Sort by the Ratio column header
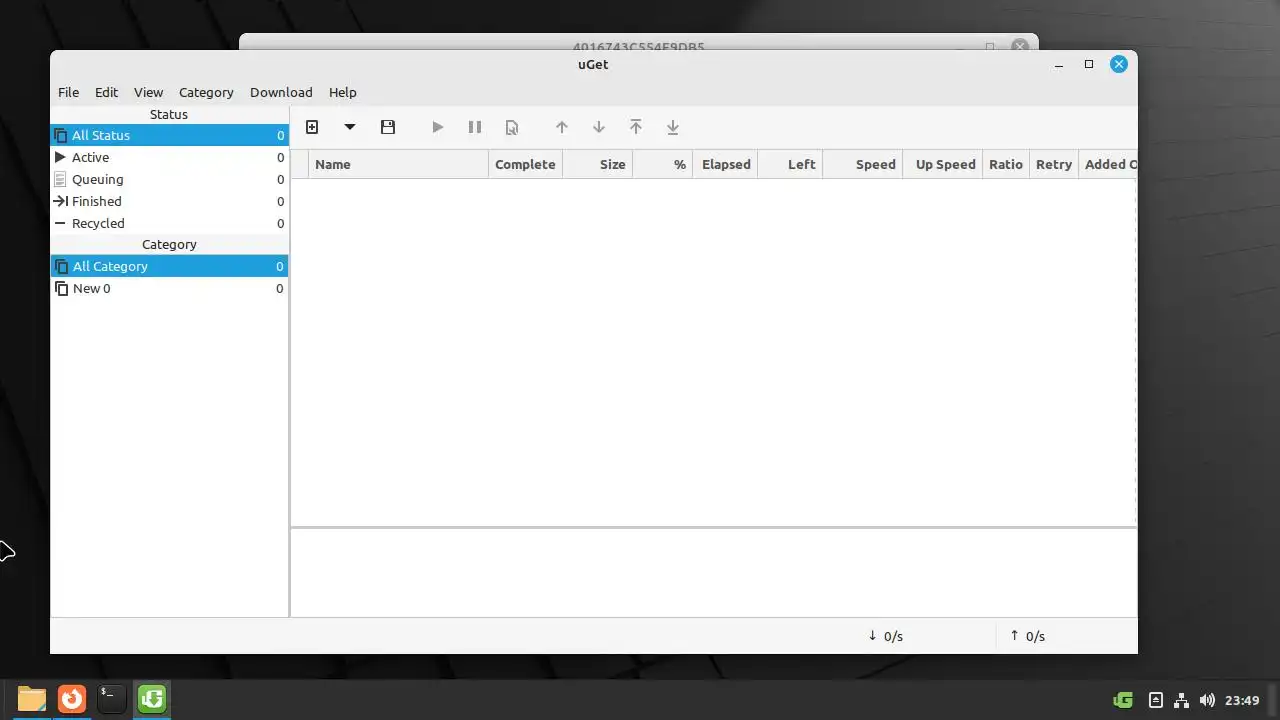This screenshot has height=720, width=1280. (1006, 164)
